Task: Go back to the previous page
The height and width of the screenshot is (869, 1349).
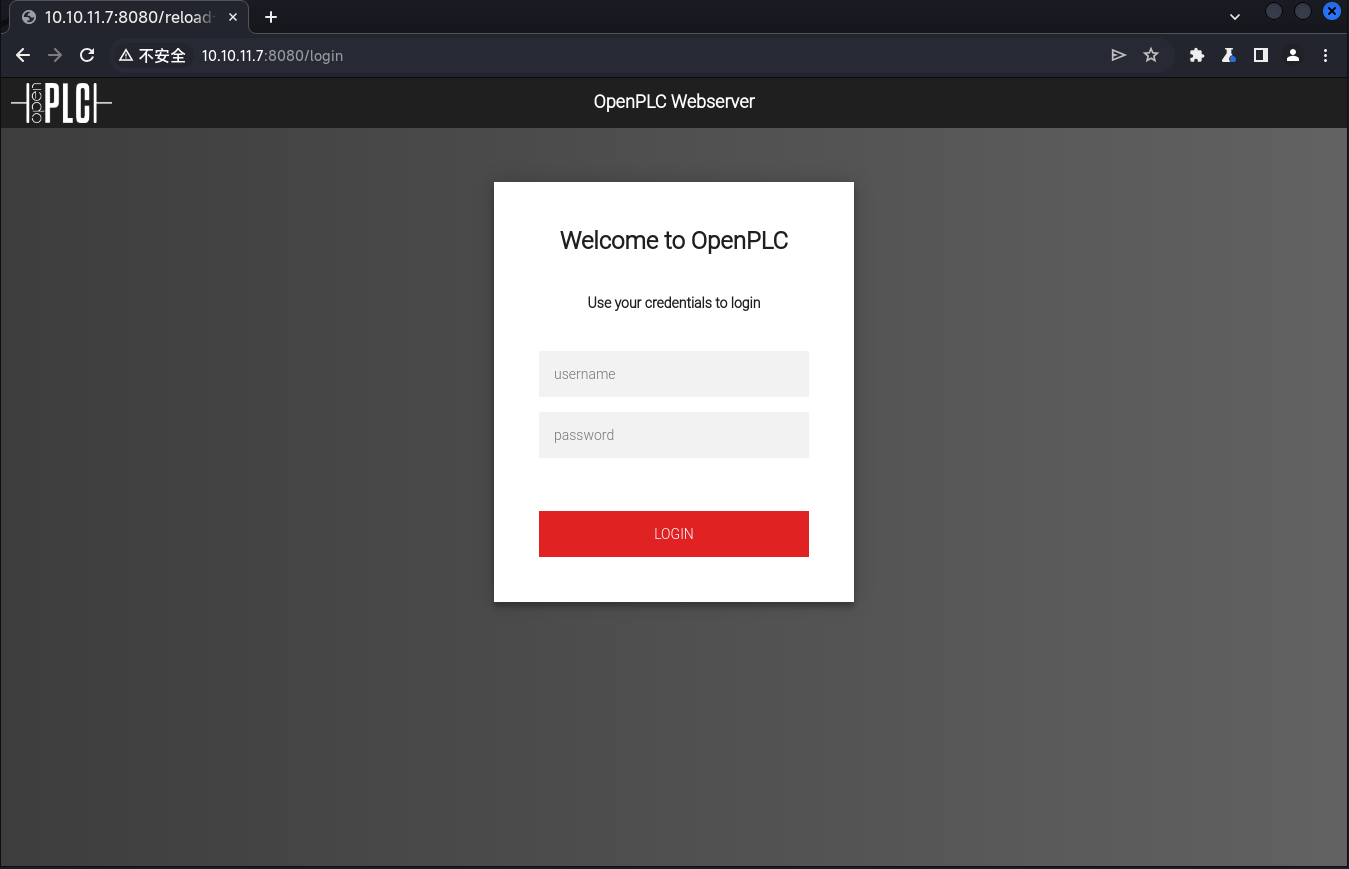Action: [x=23, y=56]
